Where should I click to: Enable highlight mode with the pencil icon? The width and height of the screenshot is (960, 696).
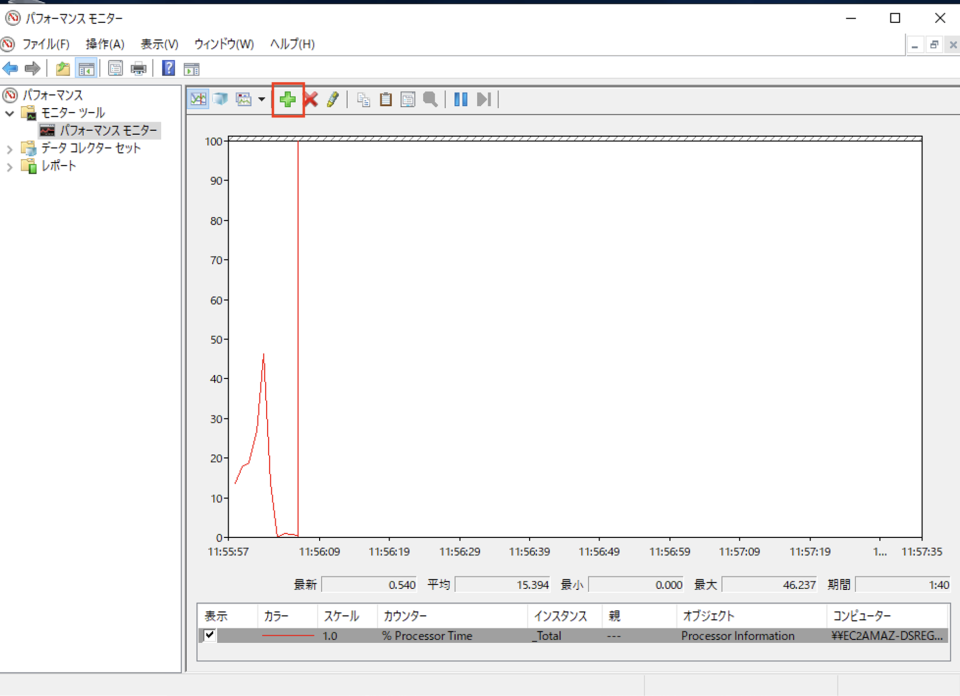[x=332, y=99]
